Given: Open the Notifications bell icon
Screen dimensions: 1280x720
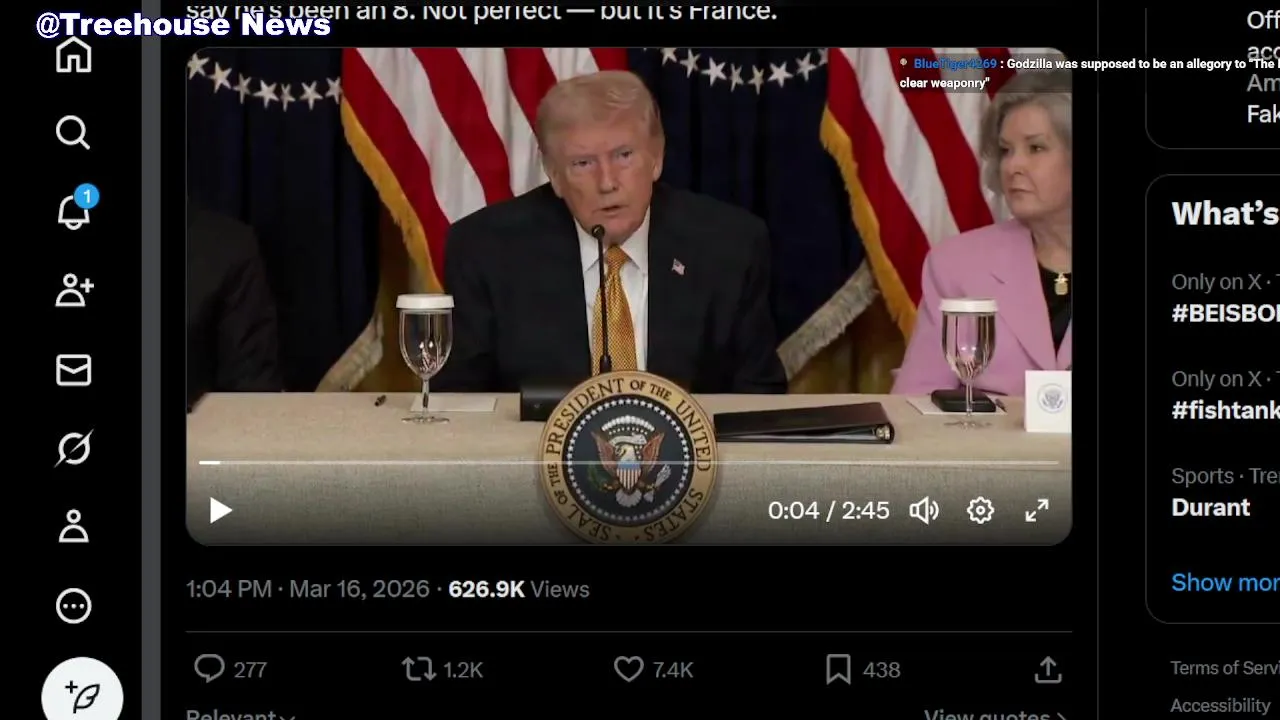Looking at the screenshot, I should coord(73,210).
